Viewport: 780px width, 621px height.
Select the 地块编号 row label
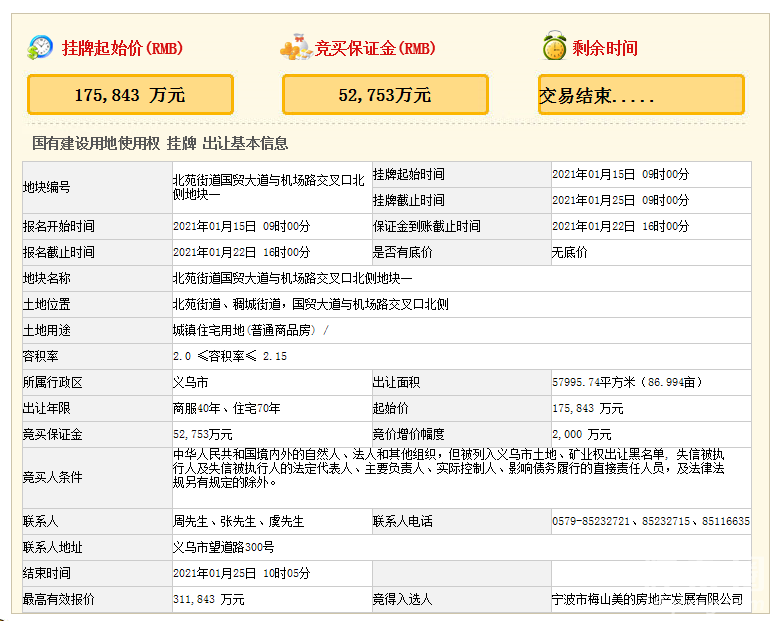coord(47,187)
